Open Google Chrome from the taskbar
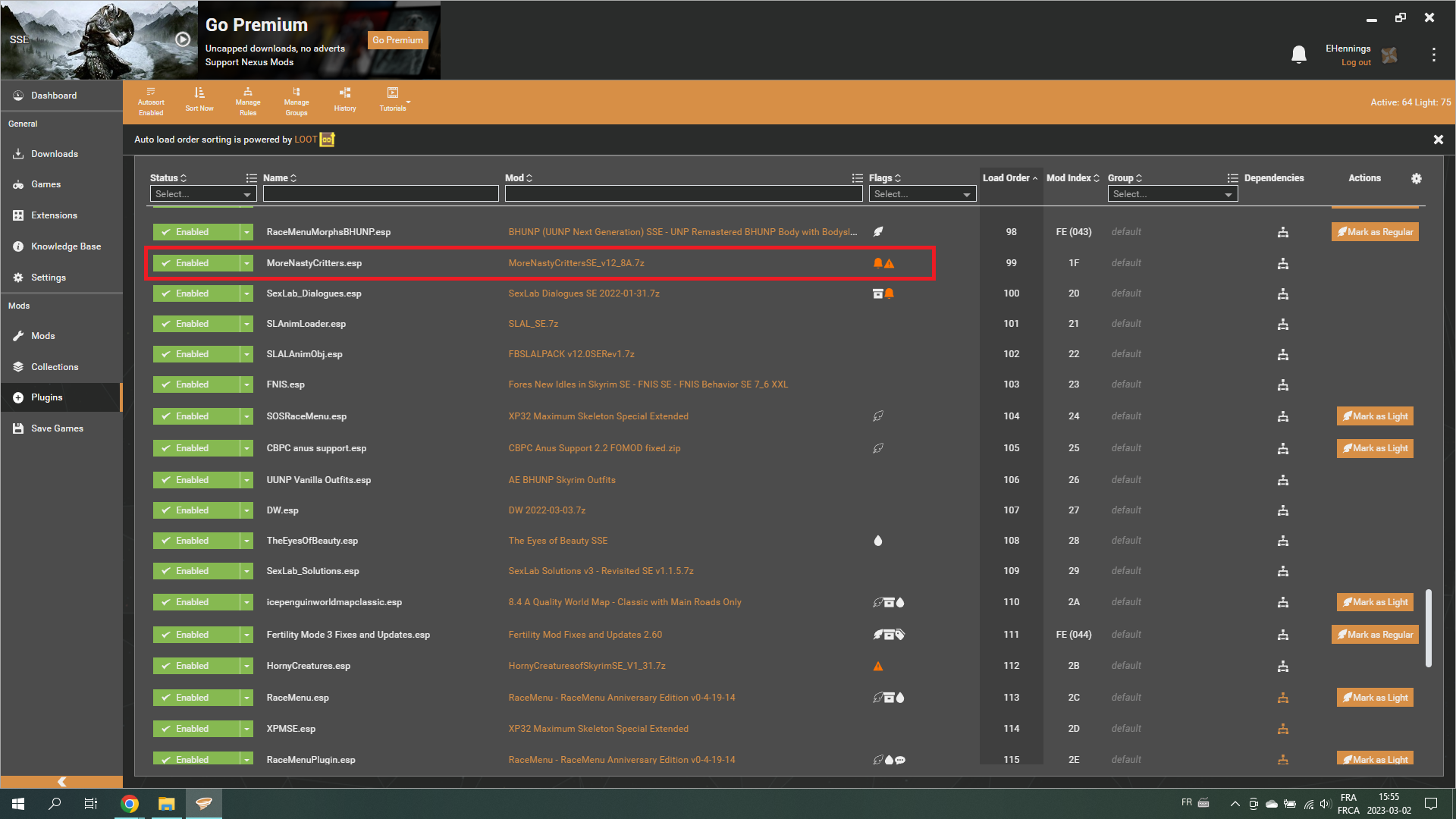Screen dimensions: 1456x819 (x=130, y=804)
